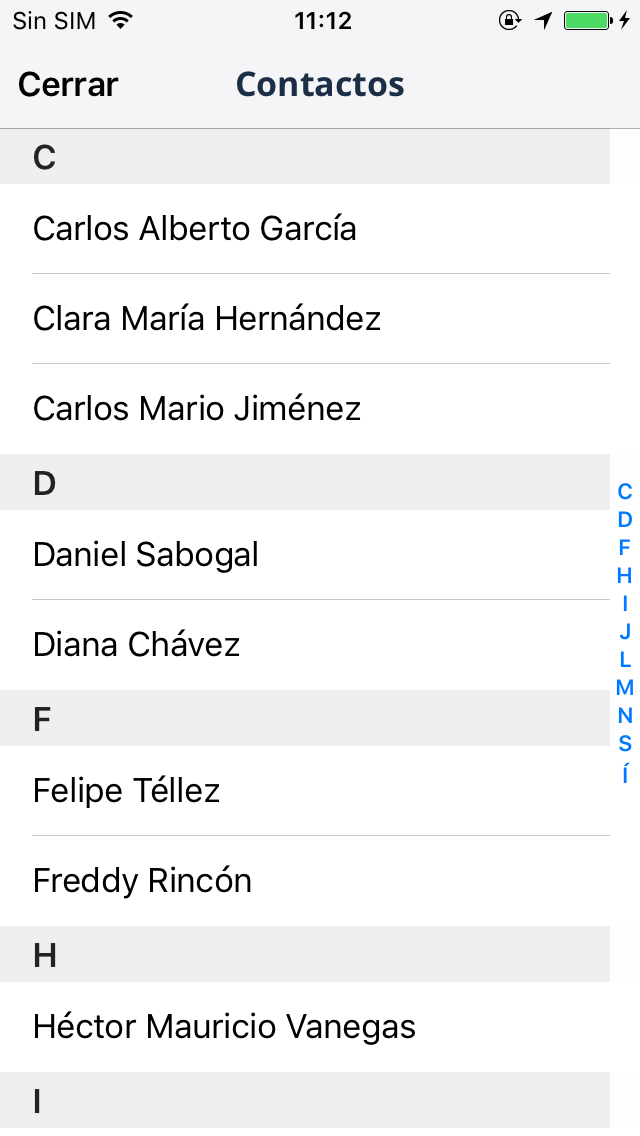Screen dimensions: 640x1136
Task: Tap Cerrar to close the contact picker
Action: point(66,85)
